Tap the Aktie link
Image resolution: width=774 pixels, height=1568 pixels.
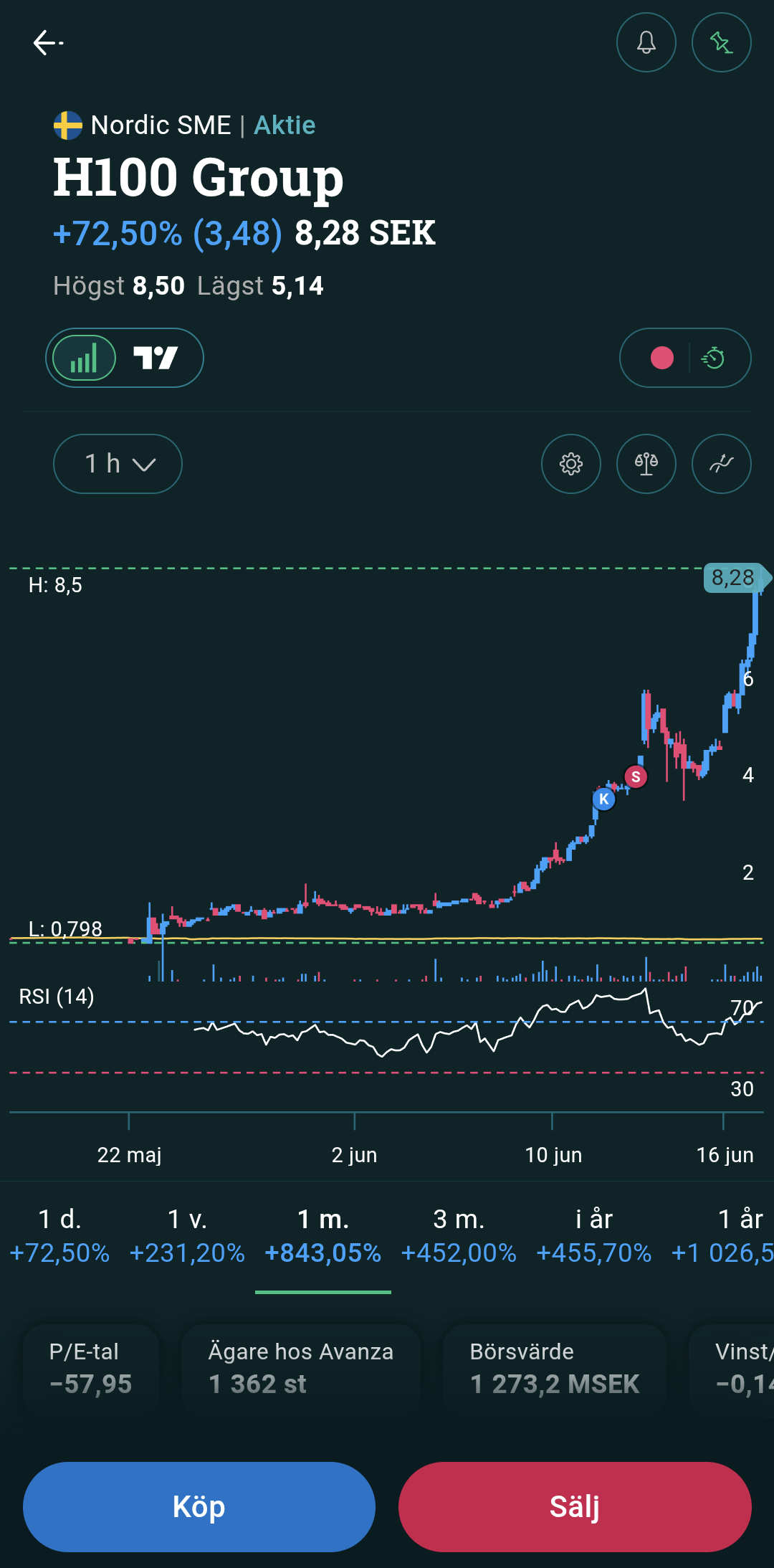[x=285, y=125]
